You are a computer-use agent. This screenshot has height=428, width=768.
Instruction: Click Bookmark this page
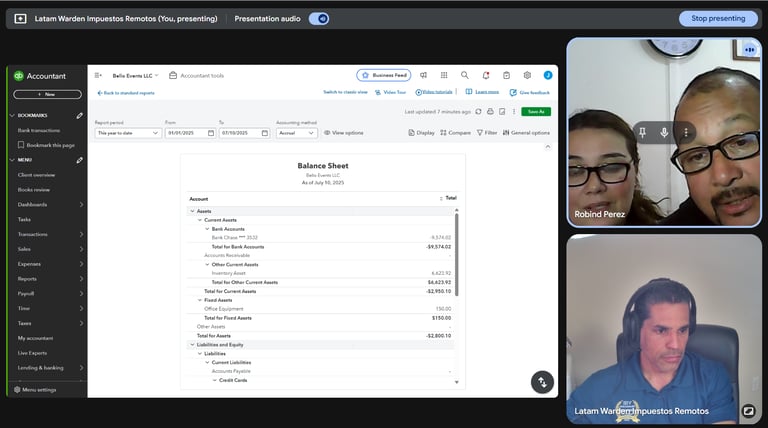coord(47,145)
